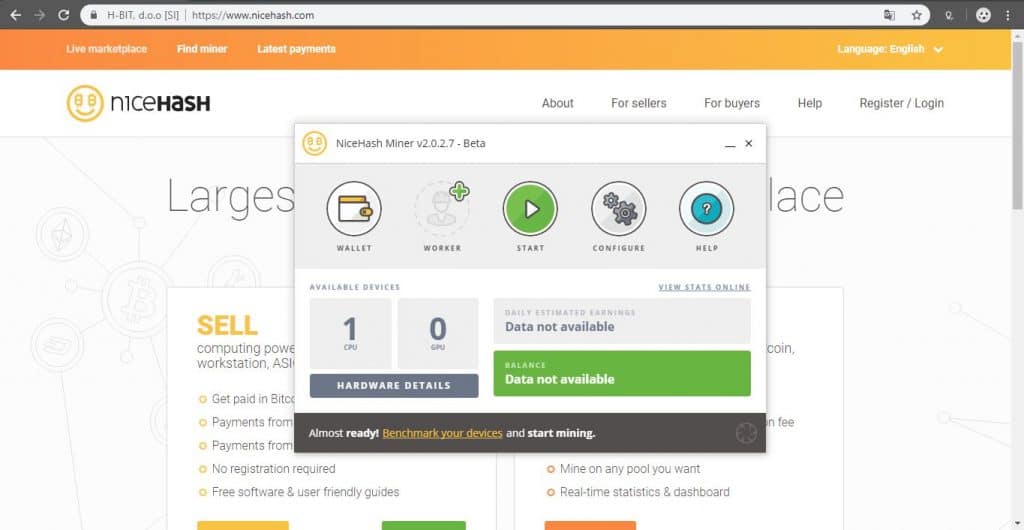Go back in the browser
Image resolution: width=1024 pixels, height=530 pixels.
point(16,15)
